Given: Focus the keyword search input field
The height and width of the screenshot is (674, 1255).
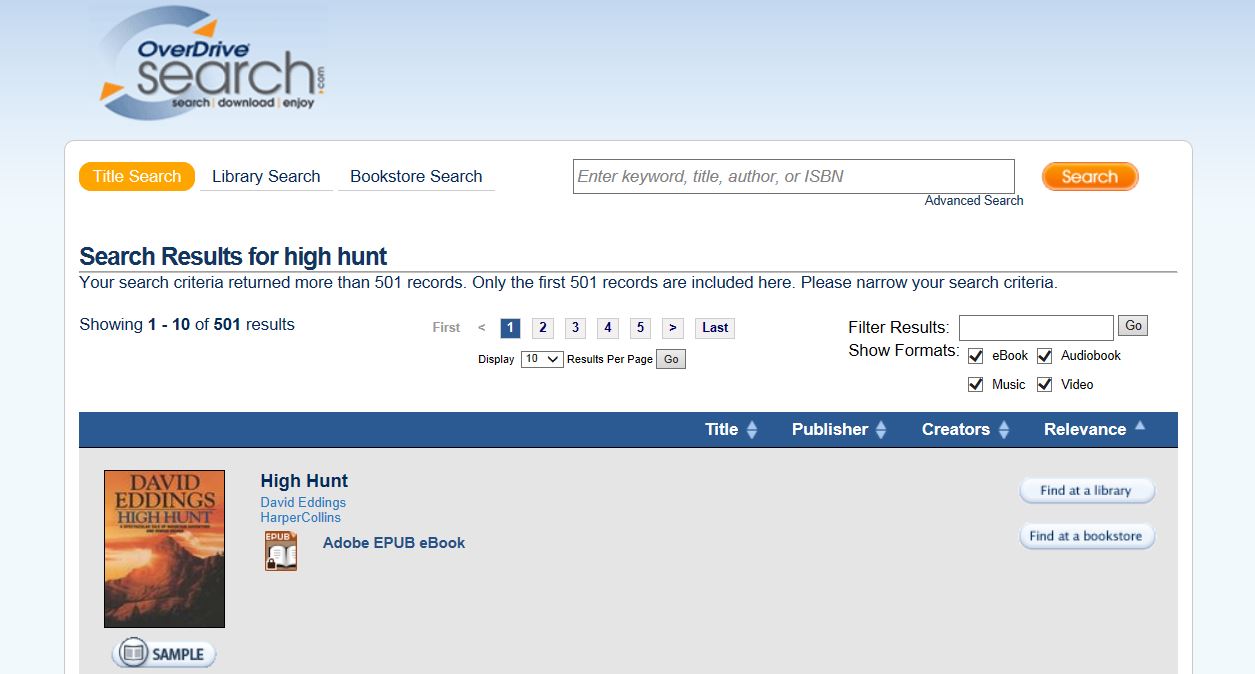Looking at the screenshot, I should (x=794, y=176).
